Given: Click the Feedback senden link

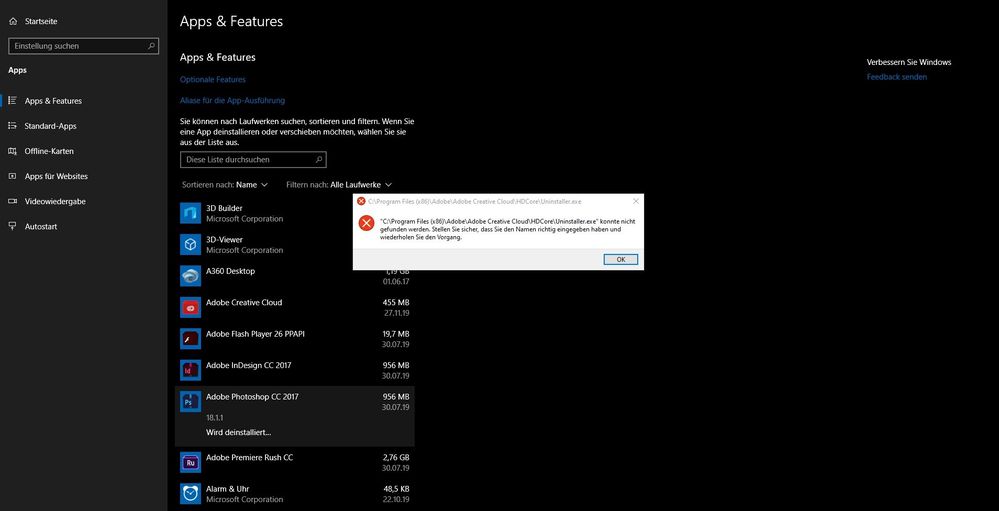Looking at the screenshot, I should pyautogui.click(x=896, y=77).
